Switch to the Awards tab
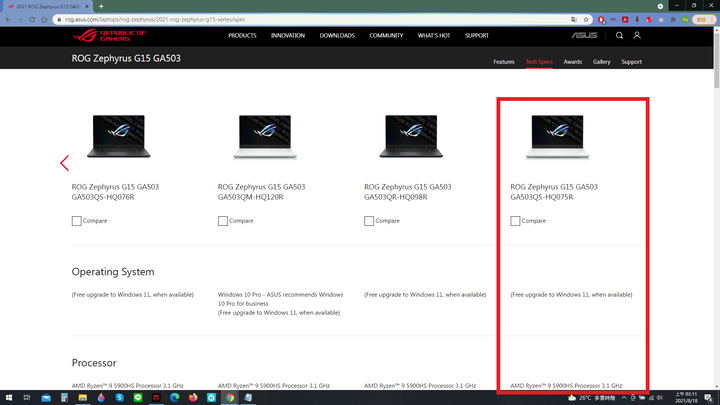This screenshot has height=405, width=720. click(573, 62)
